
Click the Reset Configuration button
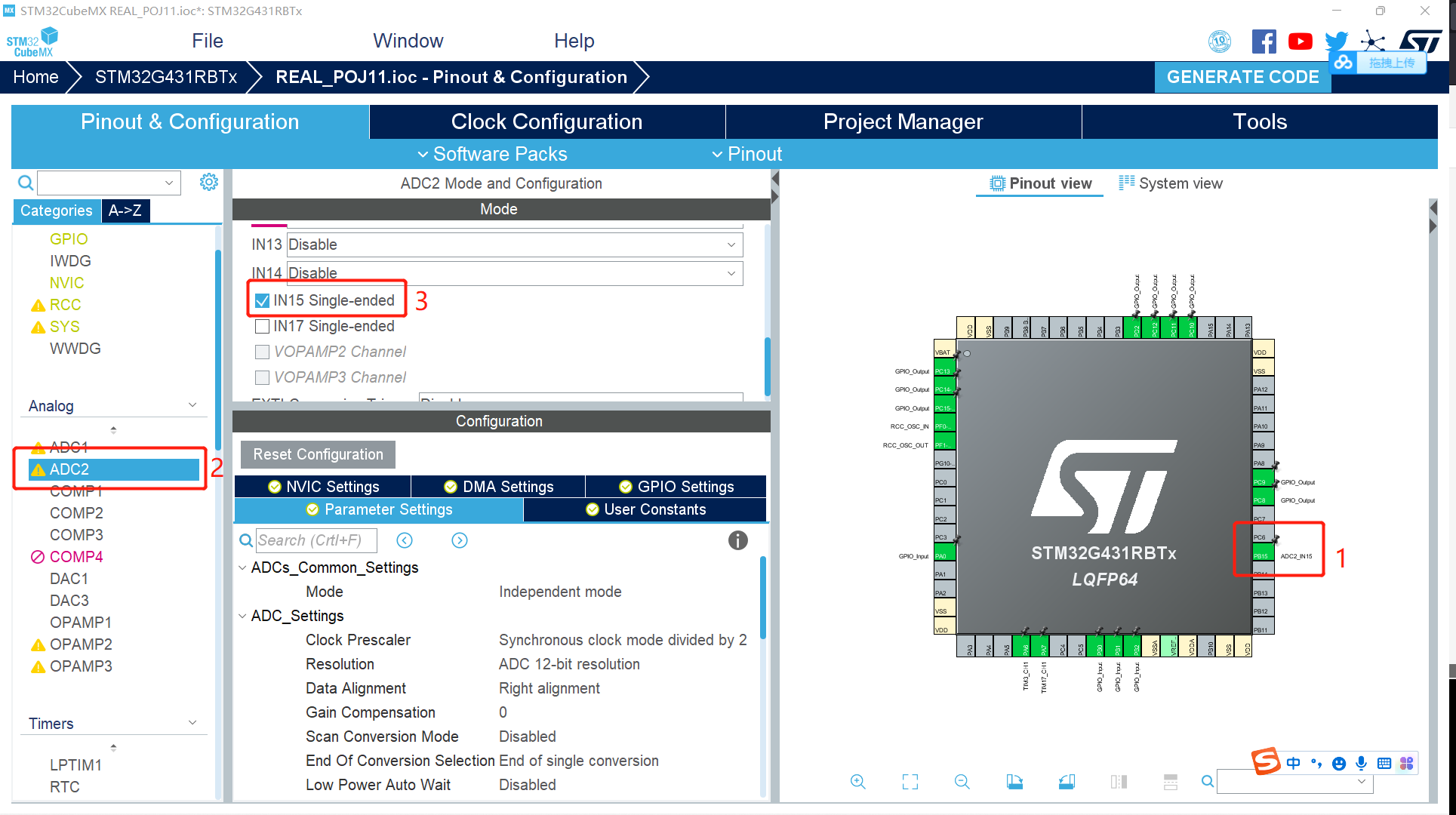(x=318, y=454)
